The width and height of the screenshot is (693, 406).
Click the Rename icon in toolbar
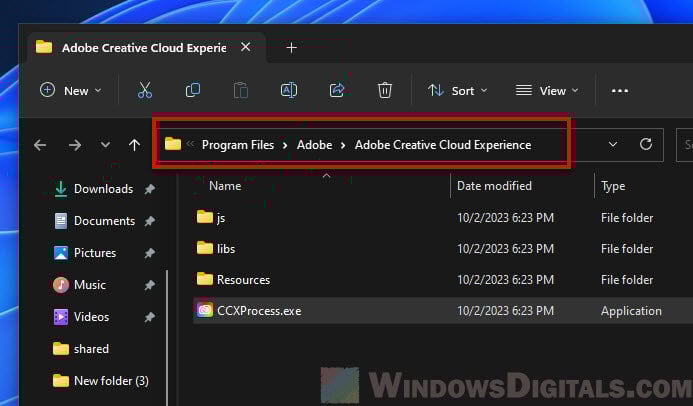click(289, 90)
